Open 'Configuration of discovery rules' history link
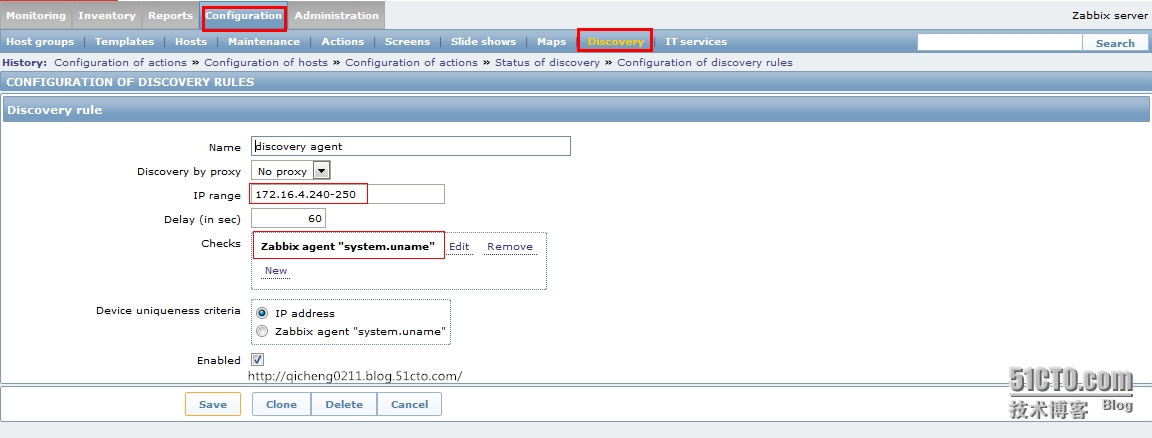 tap(705, 62)
